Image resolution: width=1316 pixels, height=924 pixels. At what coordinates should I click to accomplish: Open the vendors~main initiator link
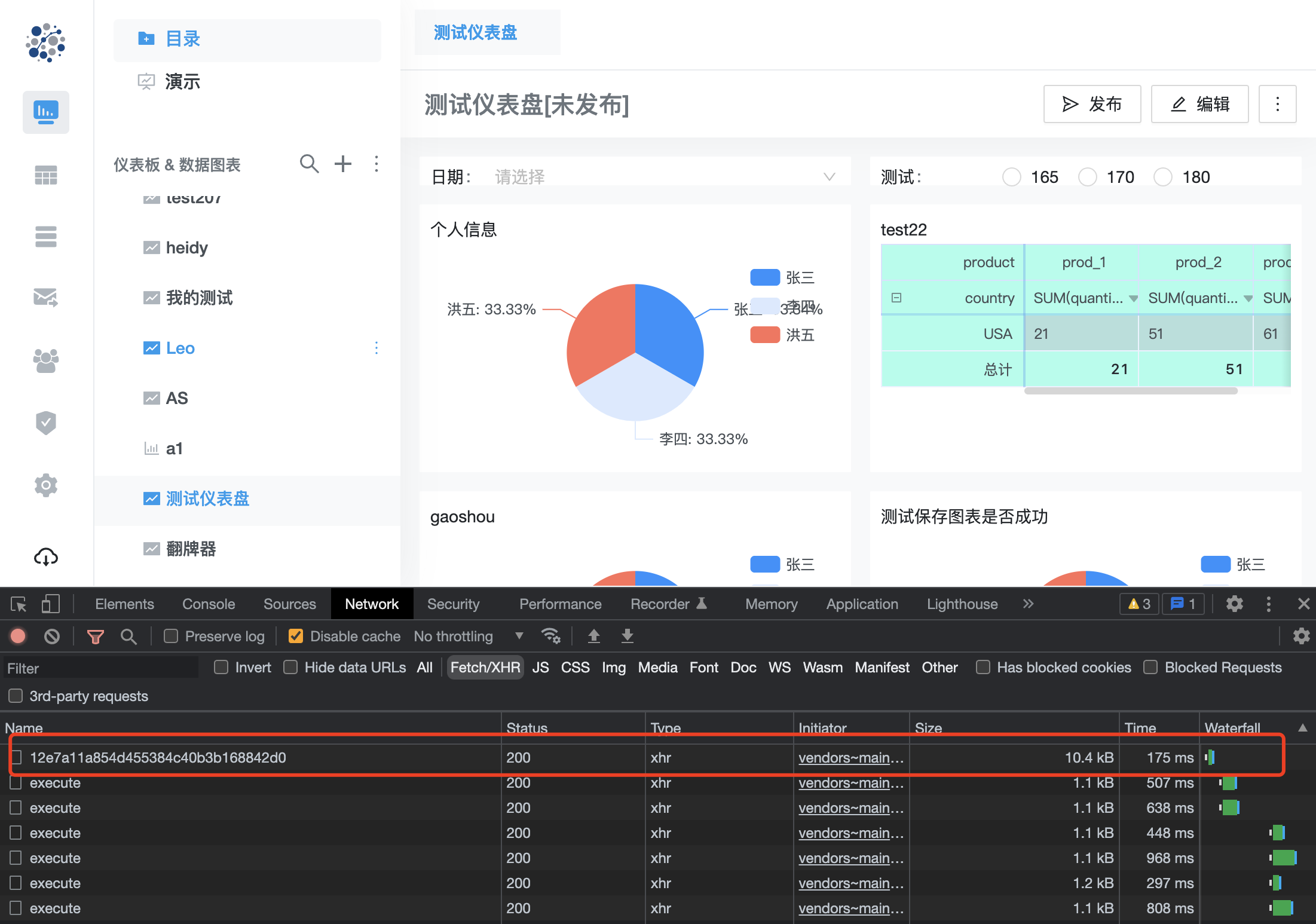point(851,757)
